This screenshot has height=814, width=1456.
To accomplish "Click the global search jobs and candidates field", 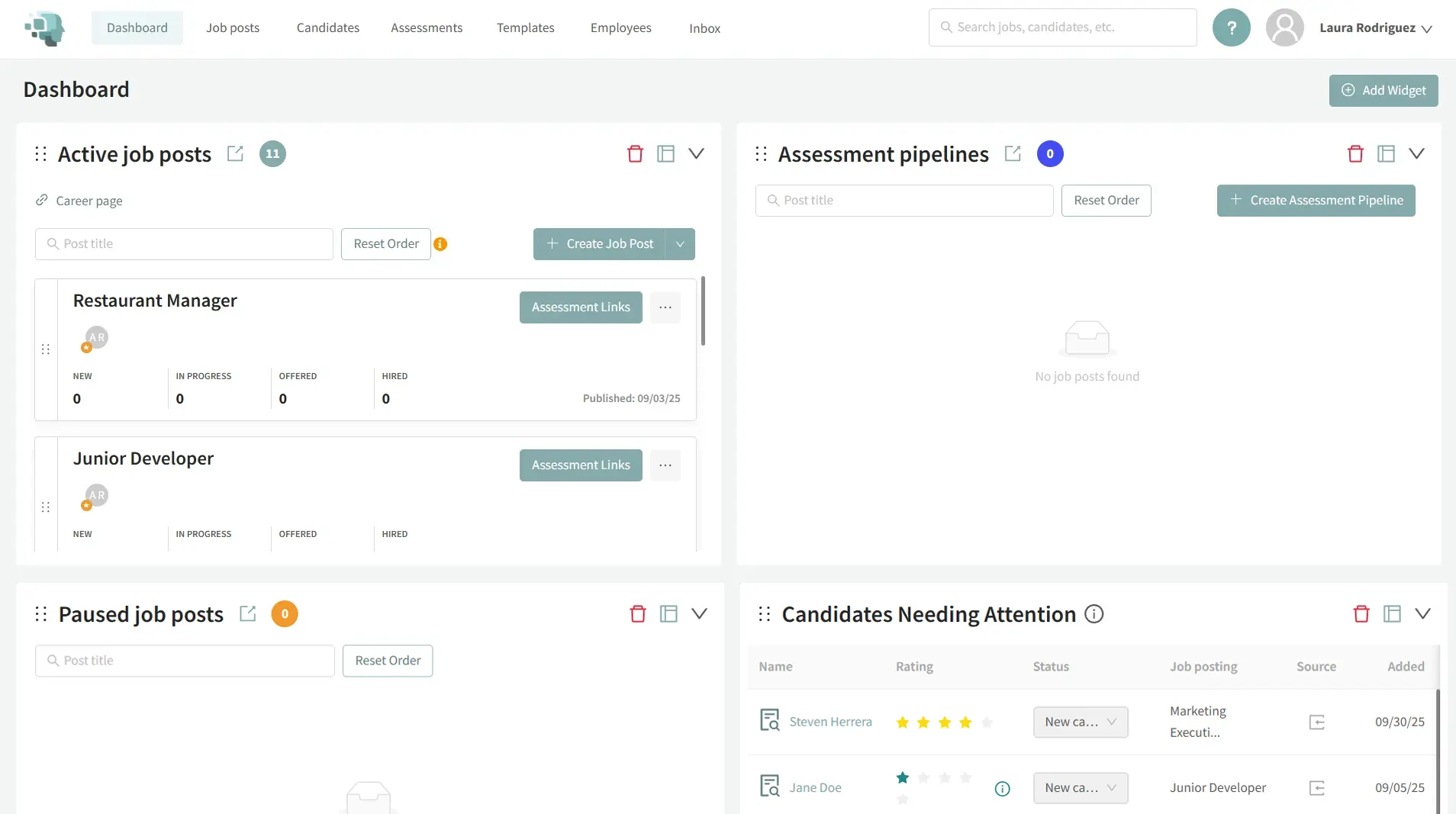I will 1062,27.
